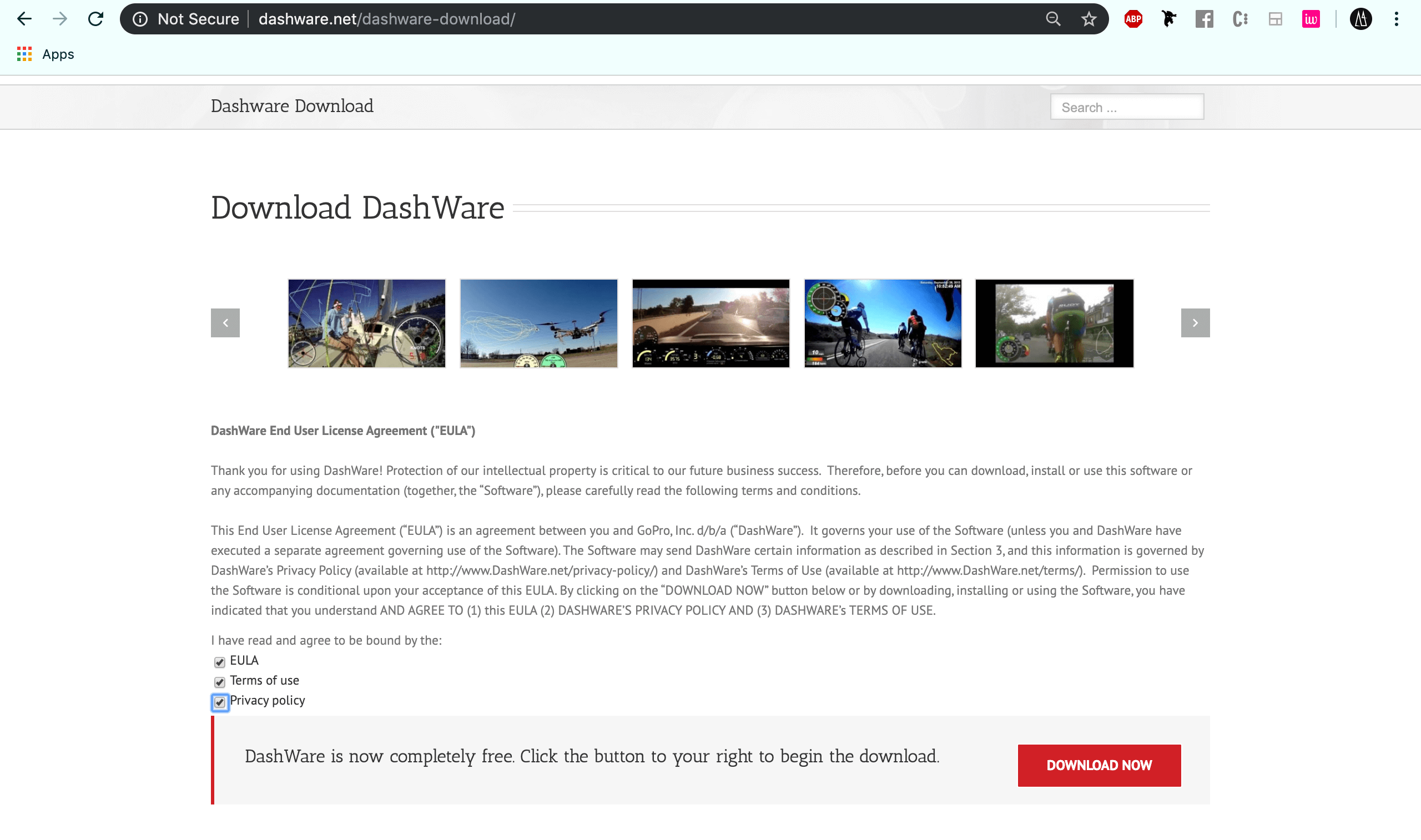Image resolution: width=1421 pixels, height=840 pixels.
Task: Select the cycling video thumbnail
Action: click(882, 323)
